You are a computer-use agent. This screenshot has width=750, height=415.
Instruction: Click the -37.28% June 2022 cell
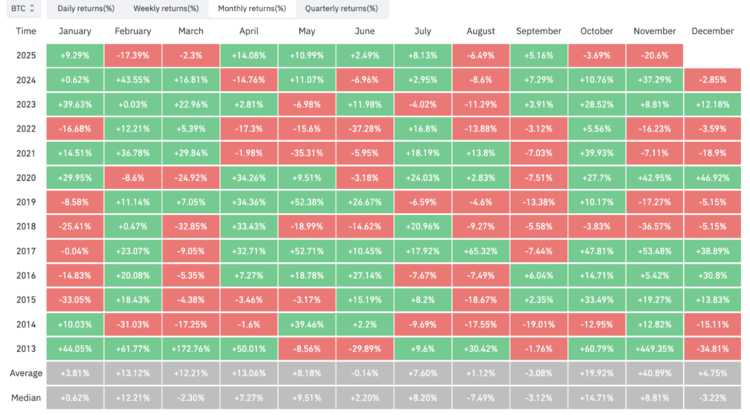coord(365,129)
